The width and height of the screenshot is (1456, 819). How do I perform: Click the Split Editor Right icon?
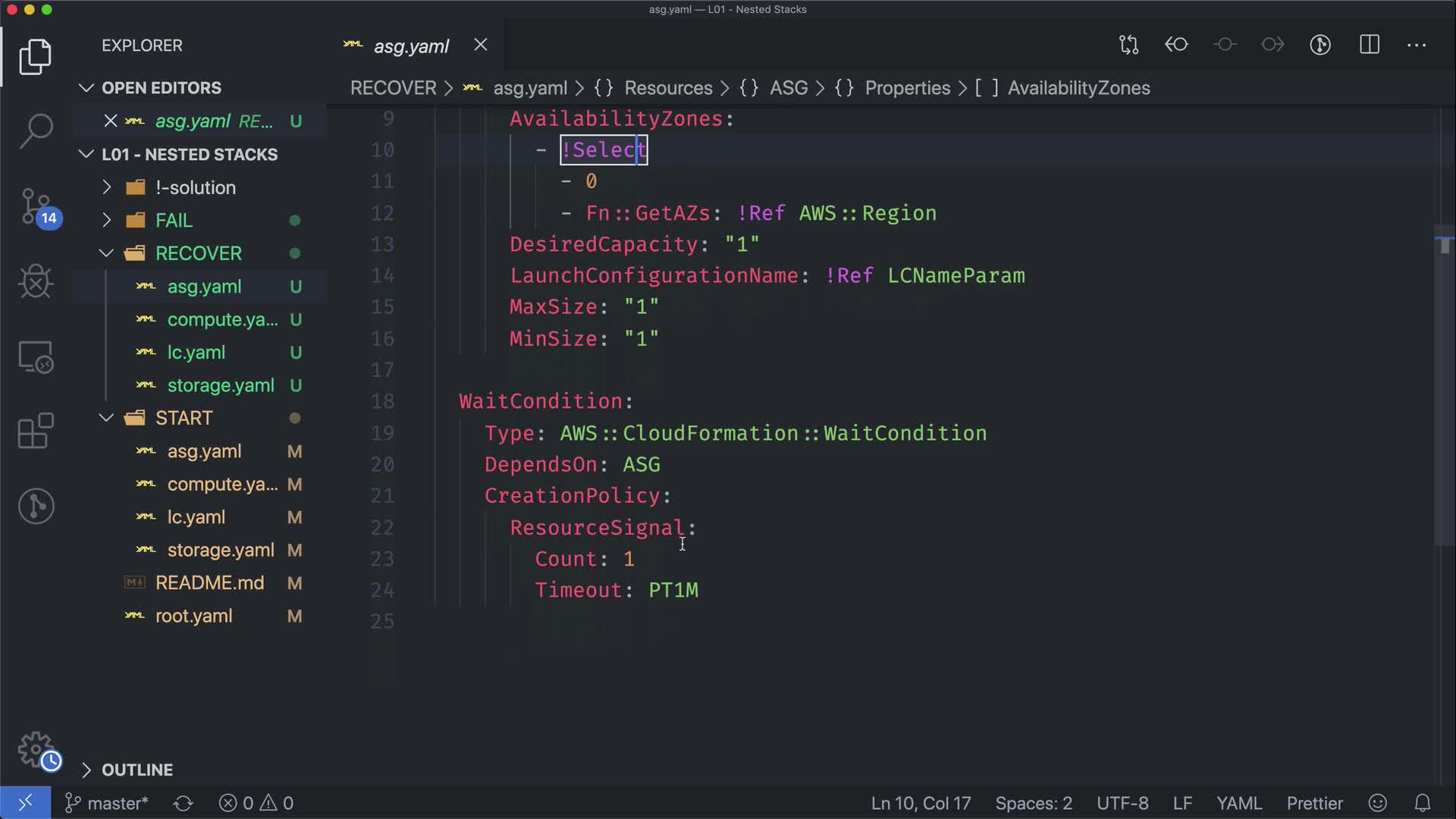tap(1370, 45)
